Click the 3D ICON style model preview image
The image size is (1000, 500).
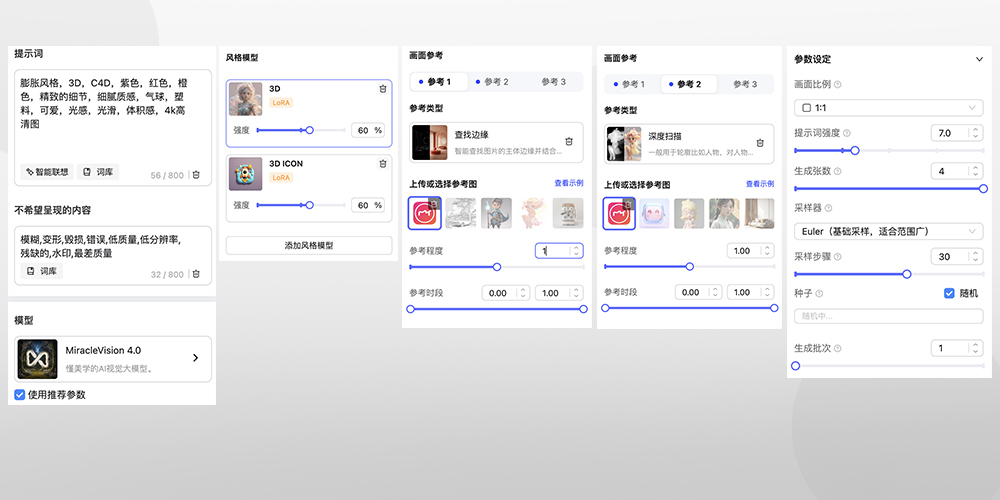(246, 173)
